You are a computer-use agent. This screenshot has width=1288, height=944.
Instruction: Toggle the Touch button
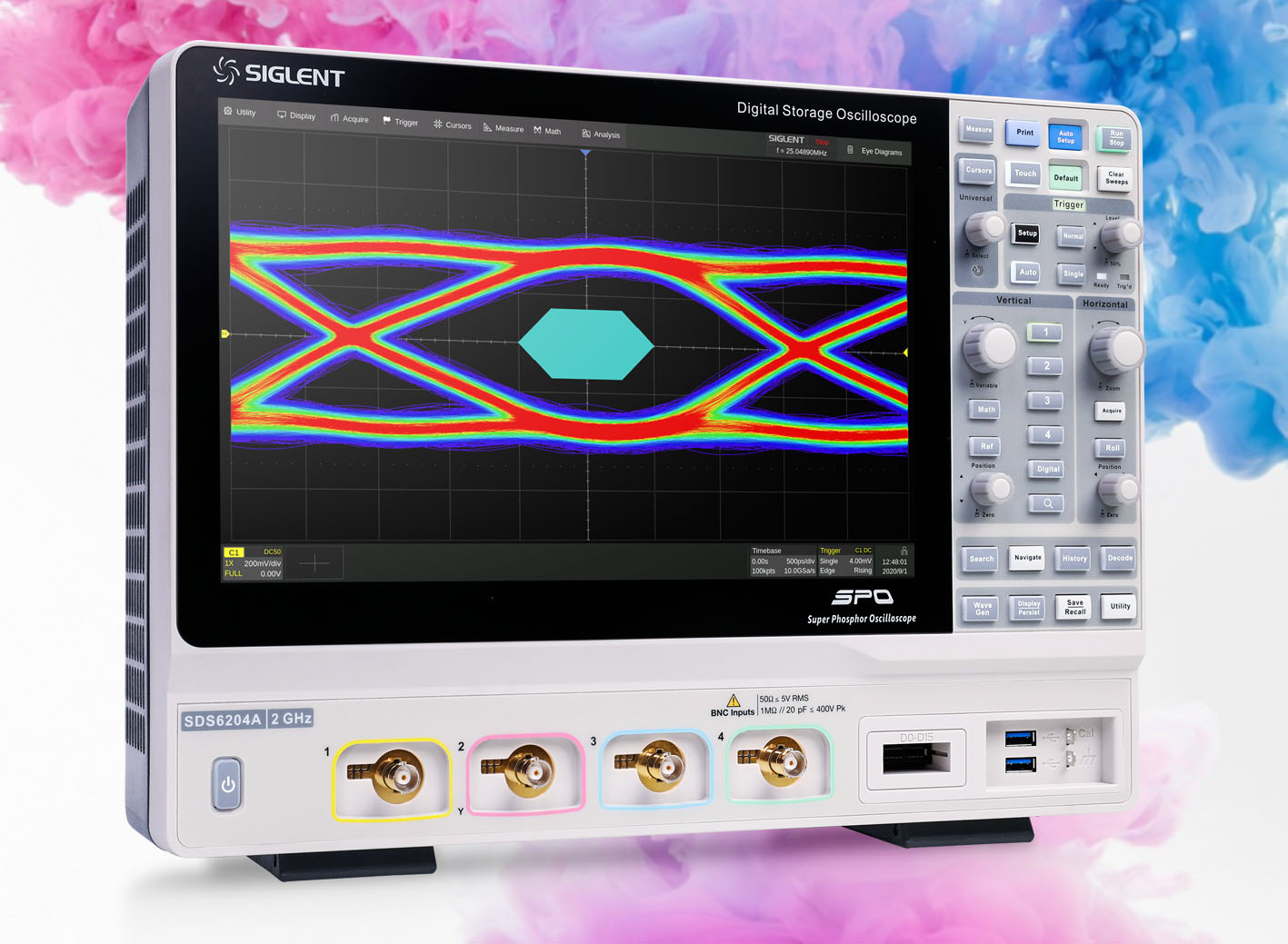(1024, 174)
